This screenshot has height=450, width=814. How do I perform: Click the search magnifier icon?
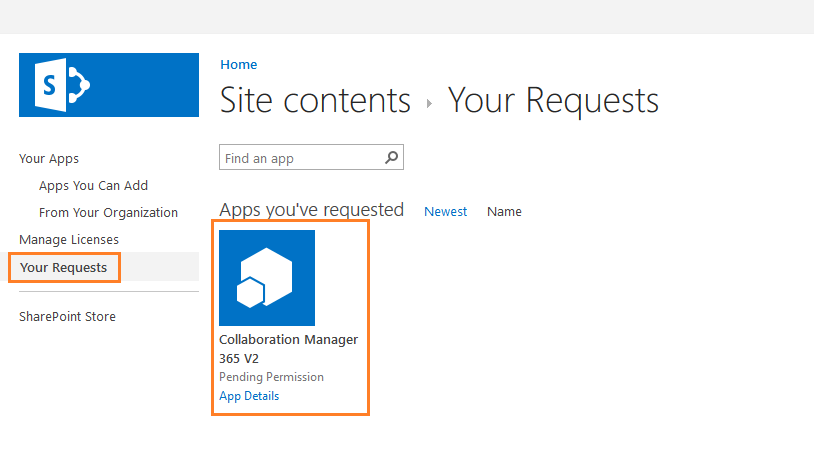click(x=392, y=158)
